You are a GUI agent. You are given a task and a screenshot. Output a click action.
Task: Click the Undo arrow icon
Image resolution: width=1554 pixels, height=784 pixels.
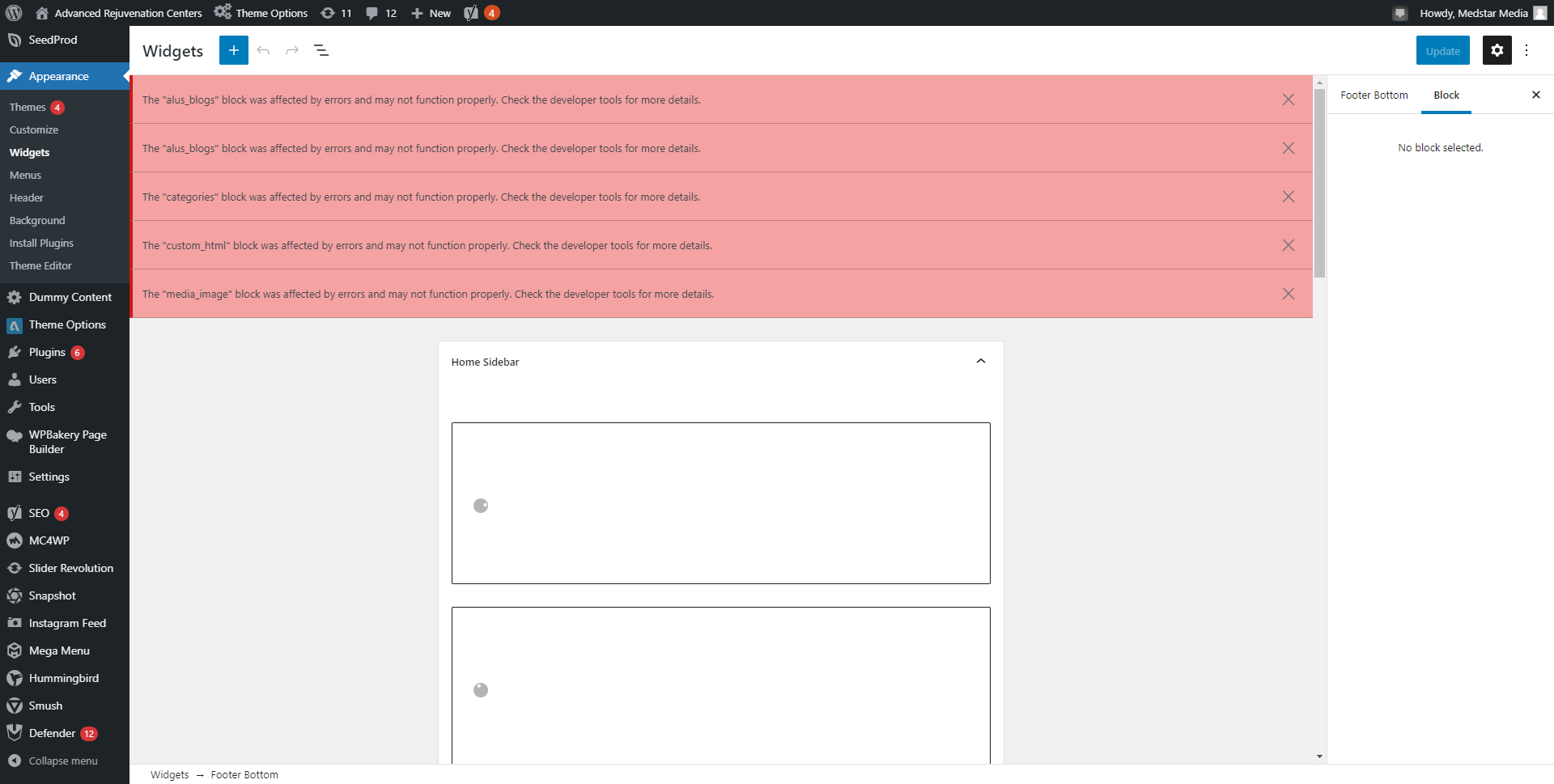tap(263, 50)
